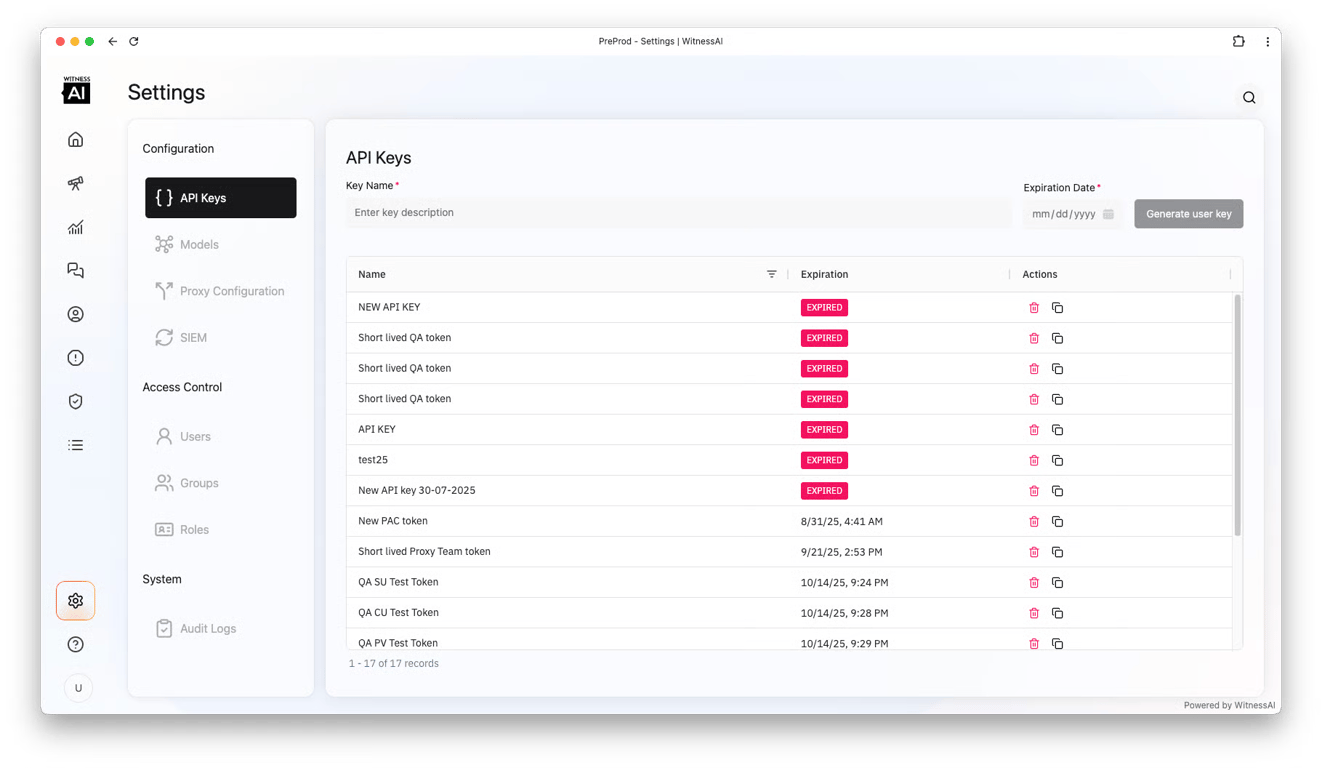Select API Keys in the Configuration menu
Viewport: 1322px width, 768px height.
[221, 198]
